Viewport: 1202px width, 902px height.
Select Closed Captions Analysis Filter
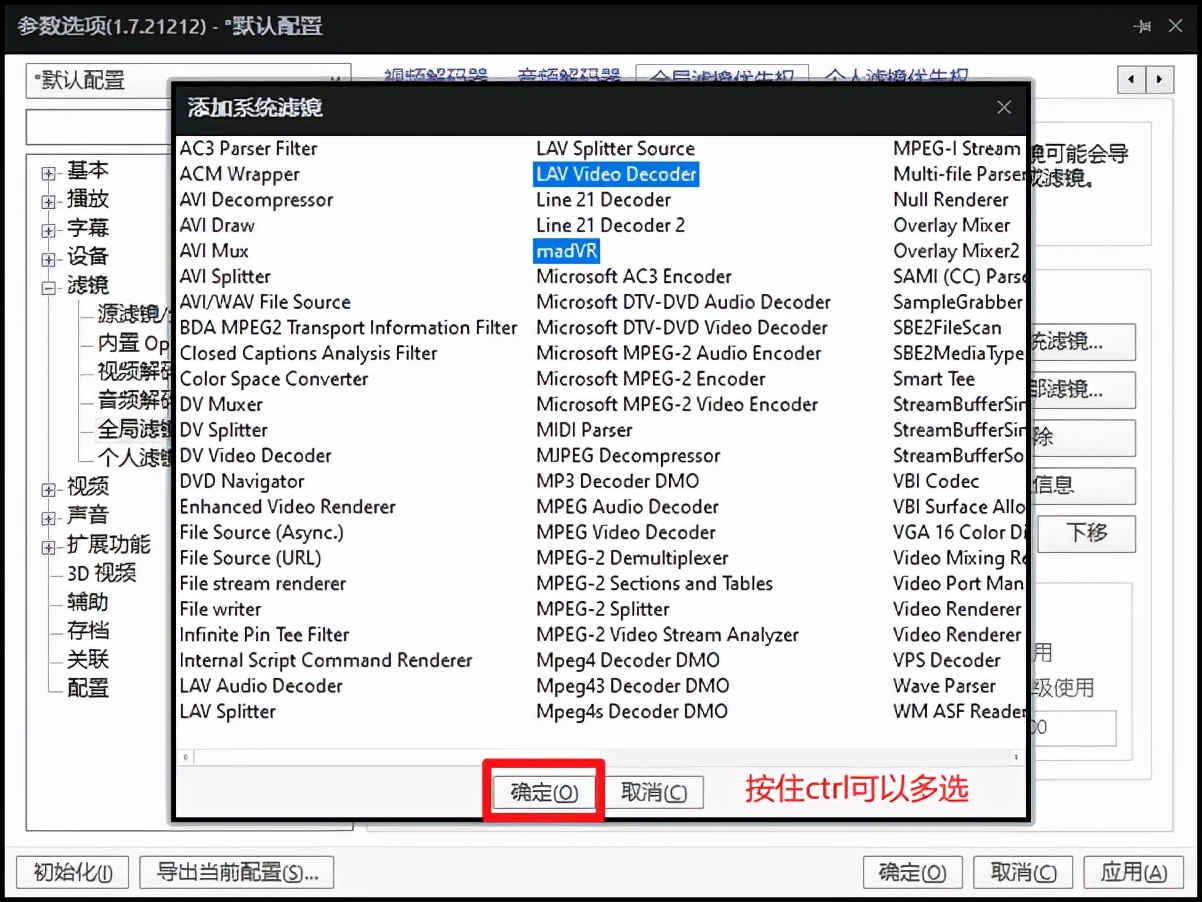tap(308, 353)
